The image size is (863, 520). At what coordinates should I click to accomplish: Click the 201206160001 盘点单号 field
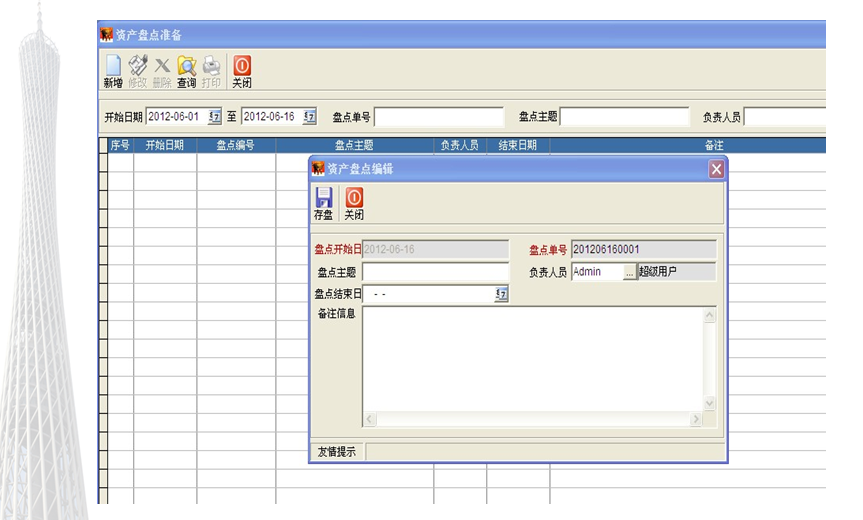pos(644,249)
